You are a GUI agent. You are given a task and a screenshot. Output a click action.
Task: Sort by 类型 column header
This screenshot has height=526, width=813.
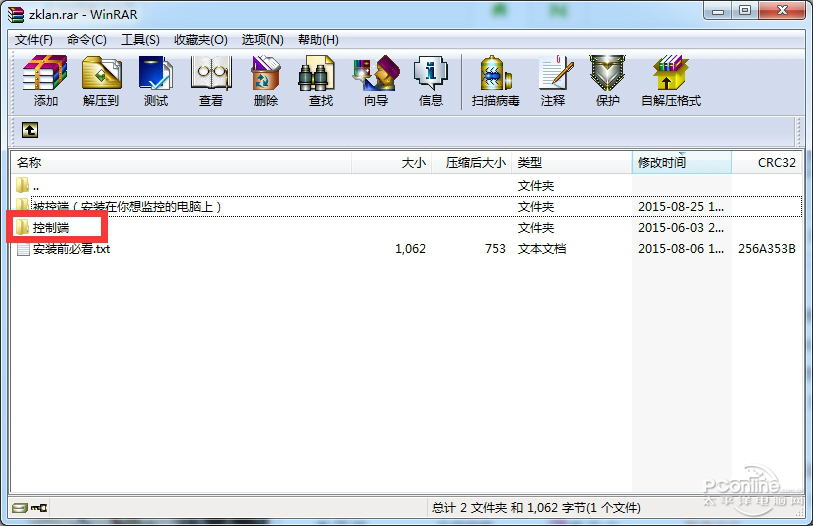572,163
